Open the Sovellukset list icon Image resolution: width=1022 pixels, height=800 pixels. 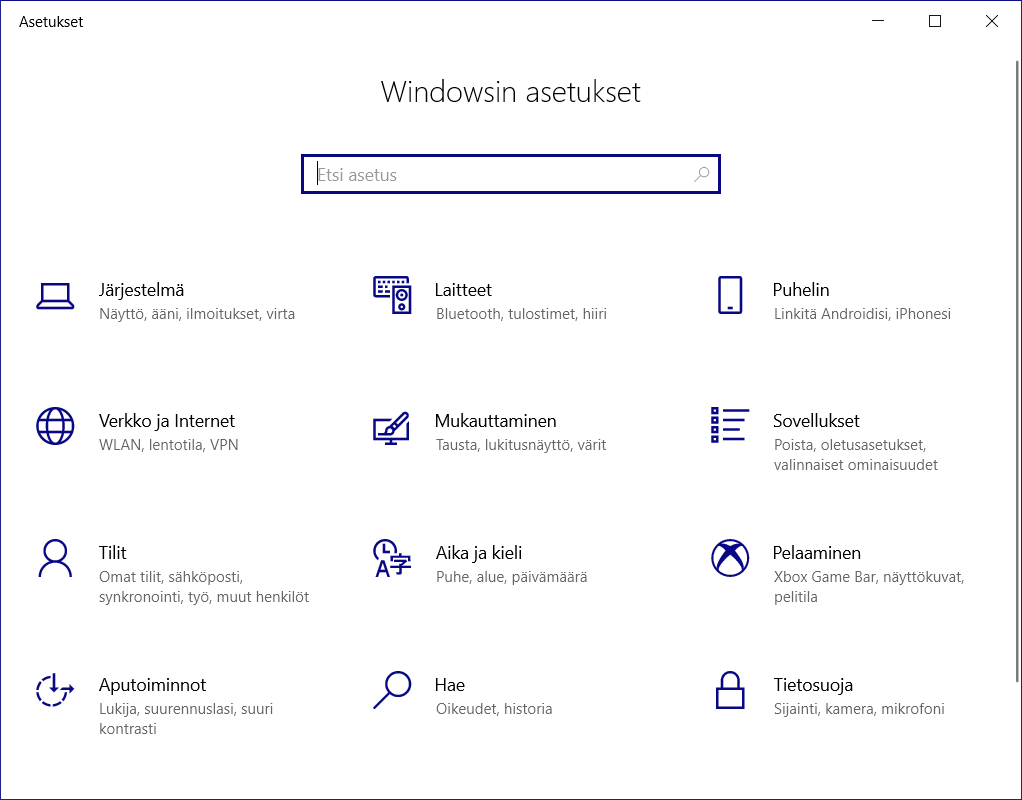(729, 425)
